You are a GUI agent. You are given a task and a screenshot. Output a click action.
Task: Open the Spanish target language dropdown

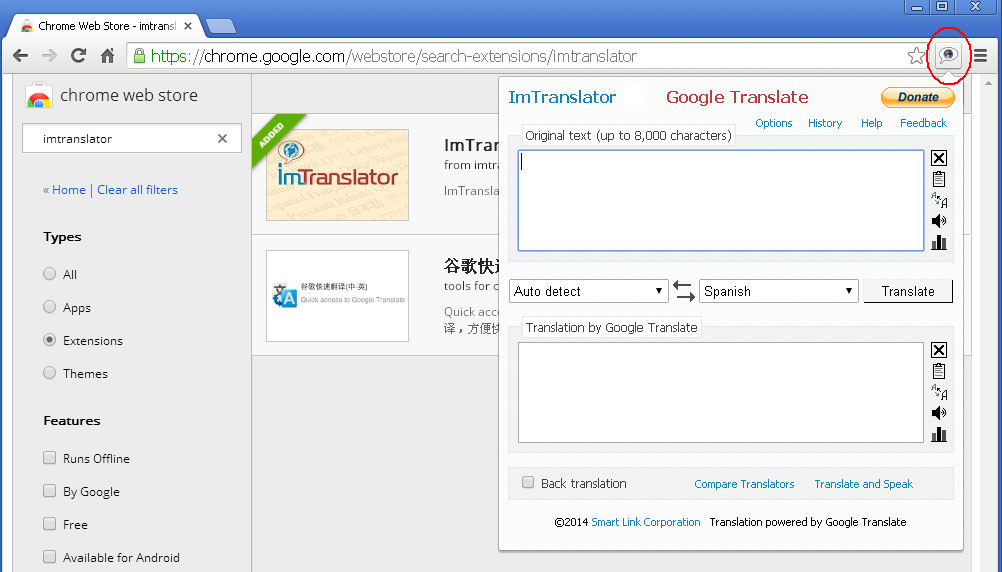(x=778, y=291)
